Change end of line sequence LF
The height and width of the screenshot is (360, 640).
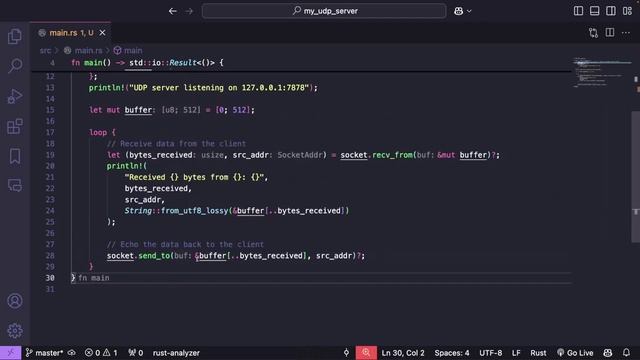pyautogui.click(x=516, y=353)
